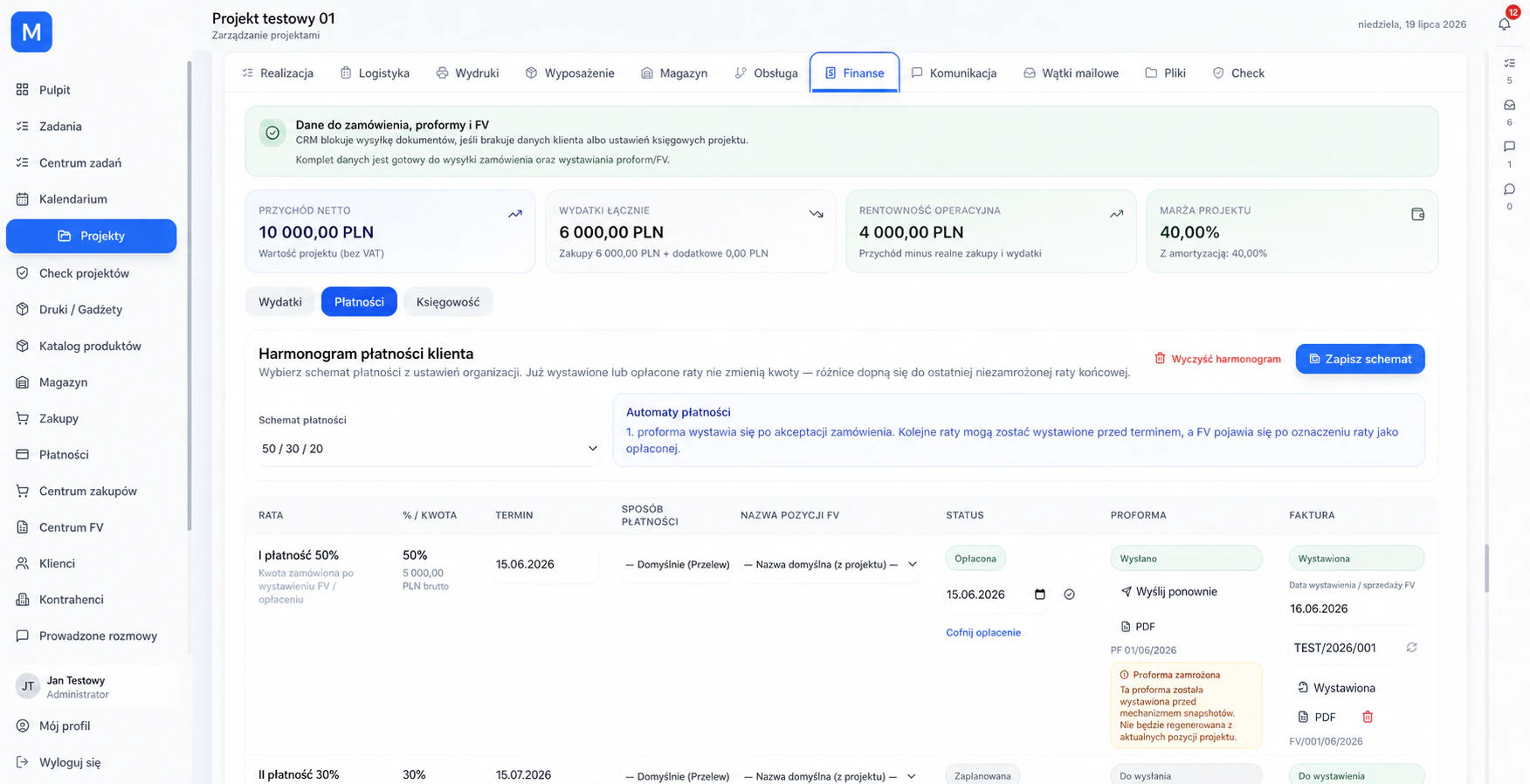Open Sposób płatności selector for II płatność
This screenshot has height=784, width=1530.
677,776
